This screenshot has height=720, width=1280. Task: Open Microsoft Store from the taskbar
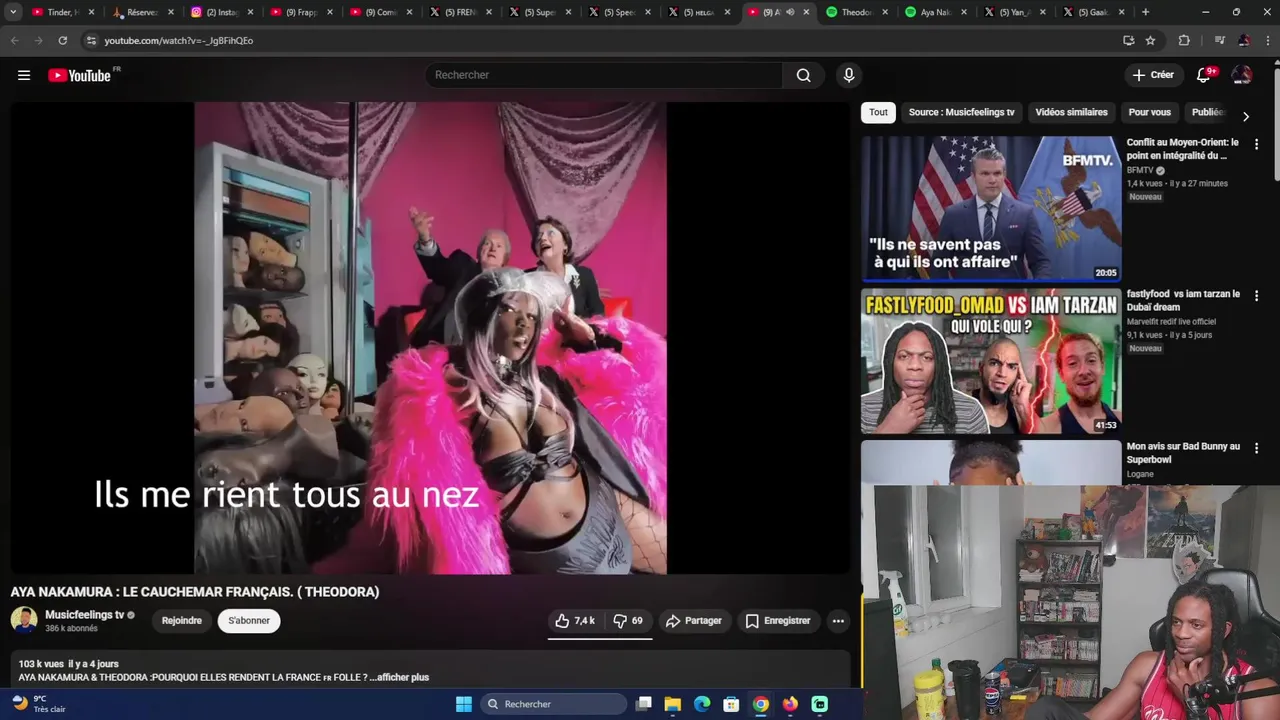click(x=731, y=704)
